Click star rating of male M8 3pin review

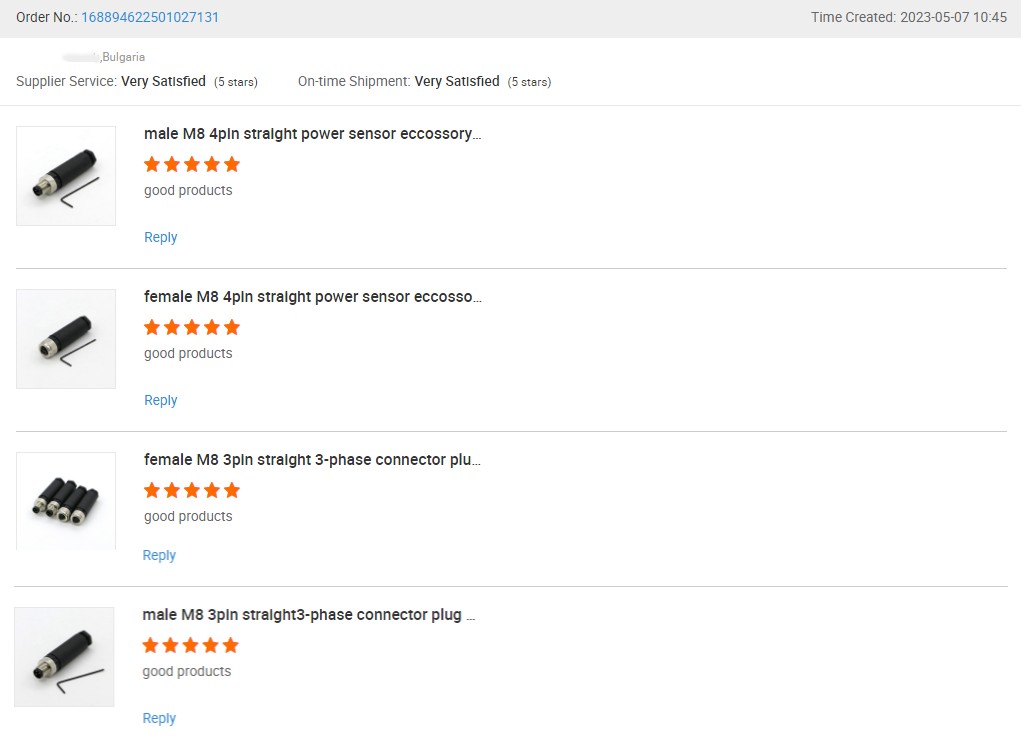tap(191, 645)
